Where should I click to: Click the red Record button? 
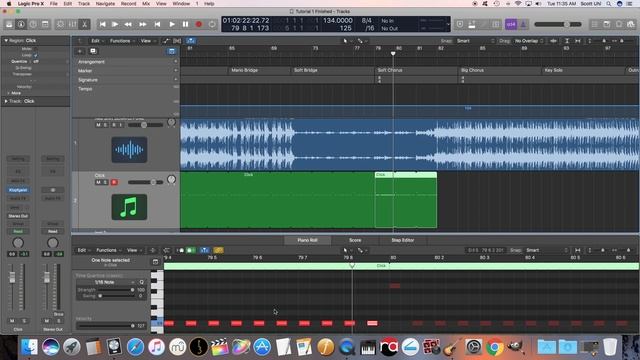click(x=199, y=24)
